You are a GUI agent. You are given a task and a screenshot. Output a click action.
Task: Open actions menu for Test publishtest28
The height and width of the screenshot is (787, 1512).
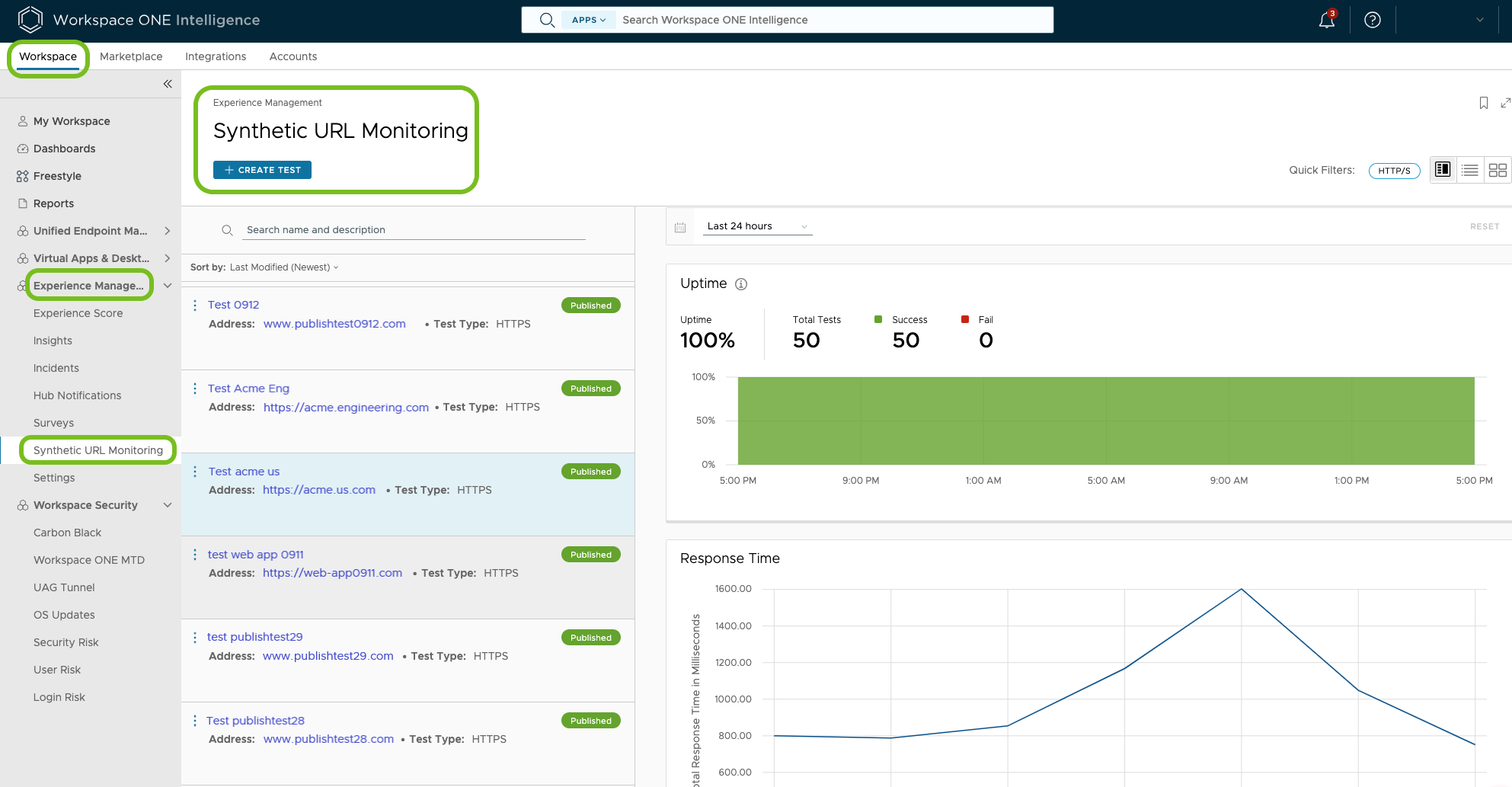(195, 721)
